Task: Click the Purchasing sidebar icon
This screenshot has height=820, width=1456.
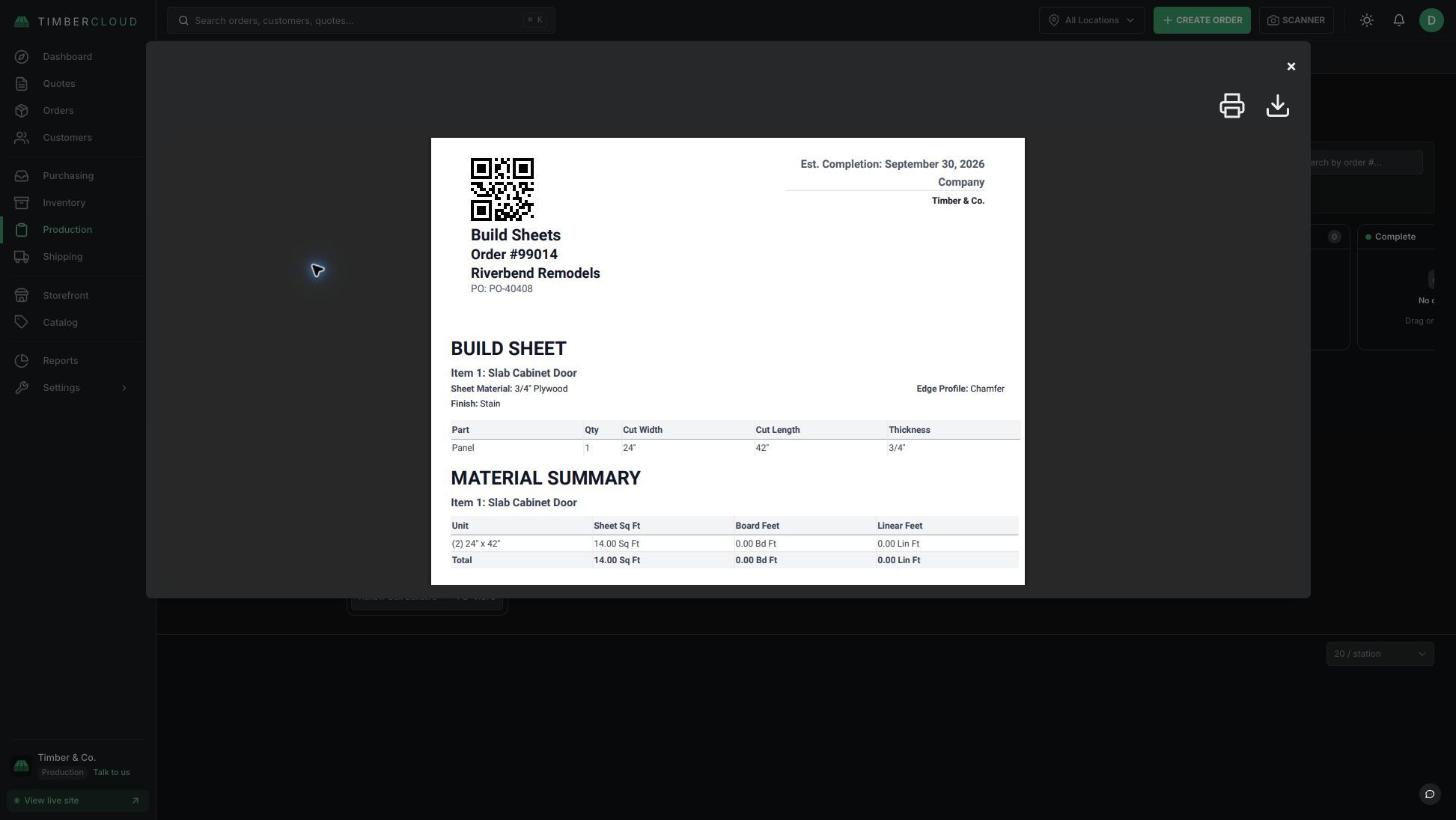Action: click(22, 176)
